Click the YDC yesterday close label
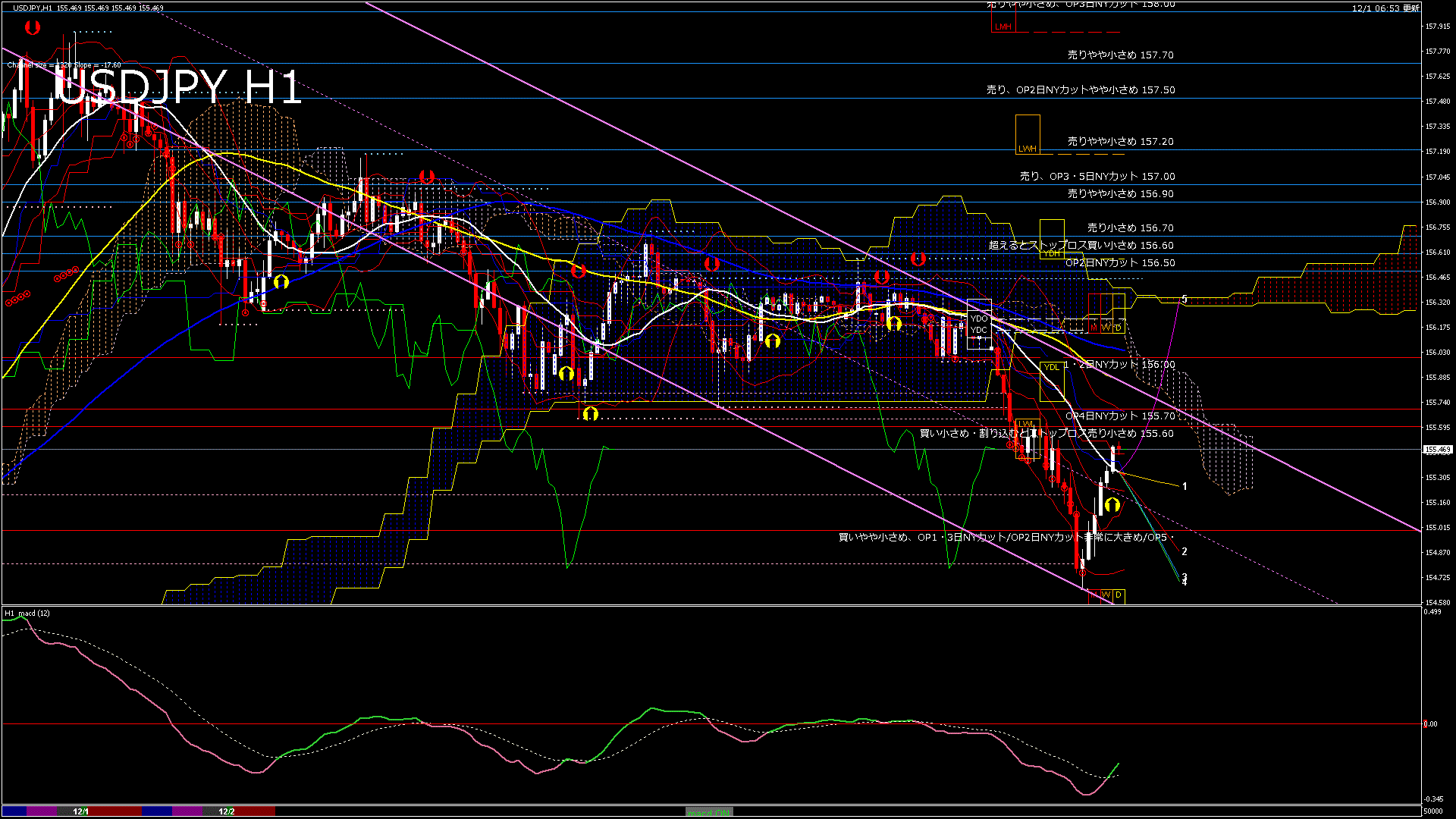 (979, 330)
